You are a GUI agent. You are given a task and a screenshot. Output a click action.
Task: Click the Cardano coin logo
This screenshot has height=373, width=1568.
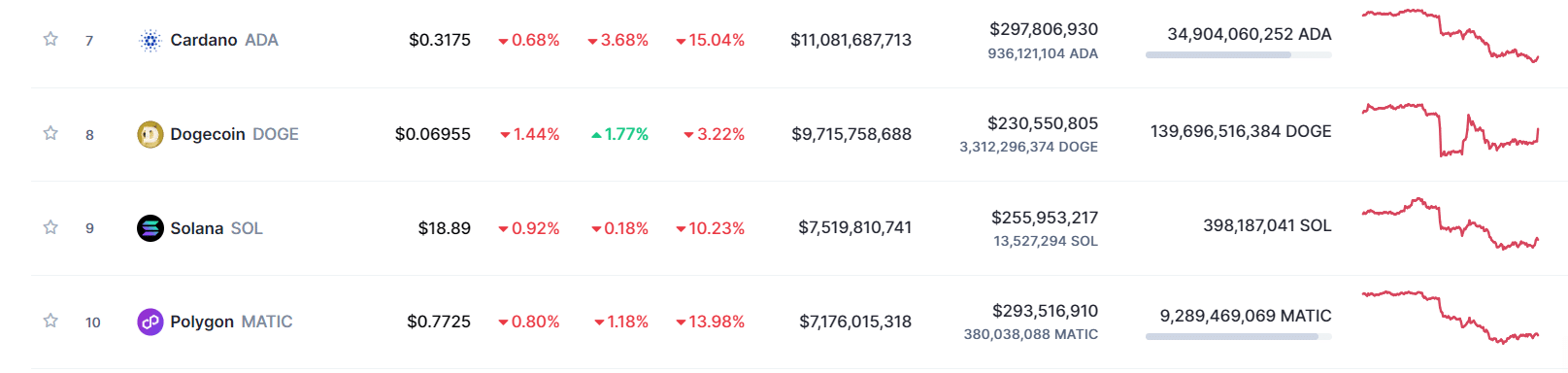point(150,40)
